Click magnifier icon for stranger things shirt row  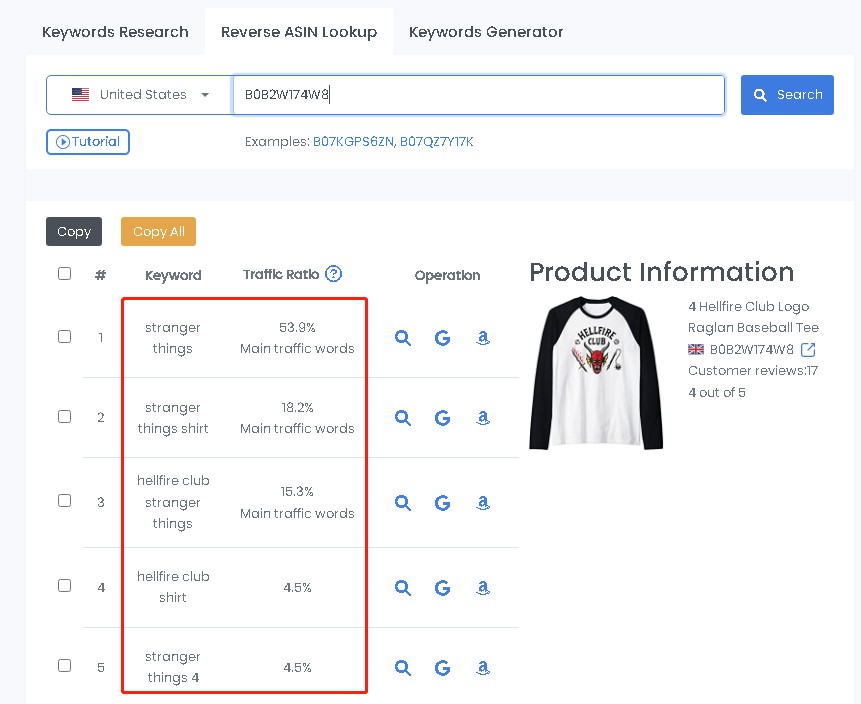click(x=402, y=418)
